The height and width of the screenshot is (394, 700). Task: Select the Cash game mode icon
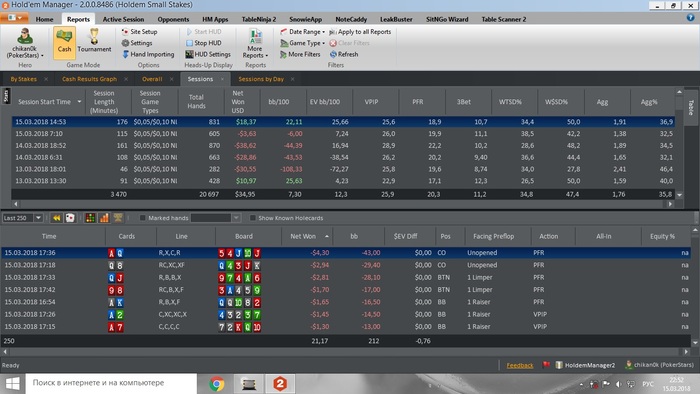[x=64, y=43]
